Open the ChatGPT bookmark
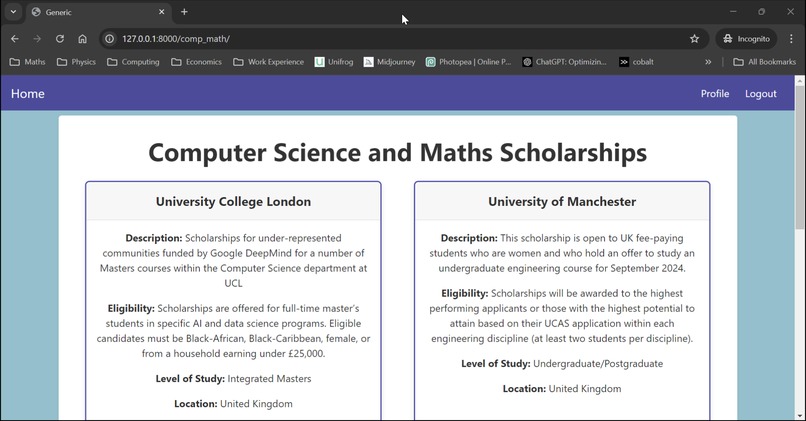This screenshot has height=421, width=806. (x=564, y=62)
